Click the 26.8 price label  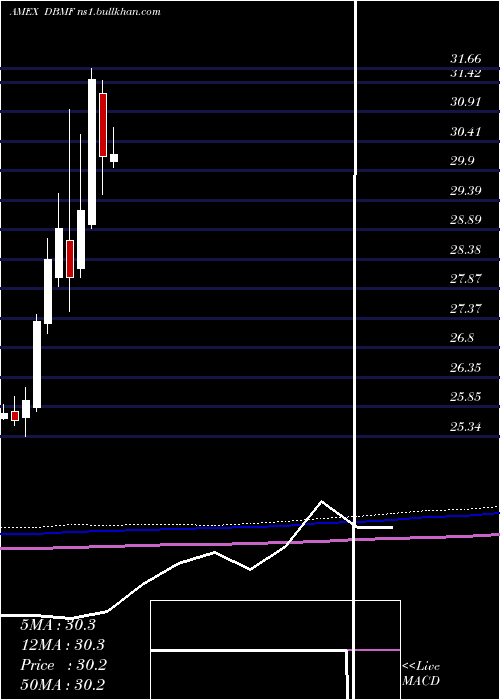click(462, 338)
